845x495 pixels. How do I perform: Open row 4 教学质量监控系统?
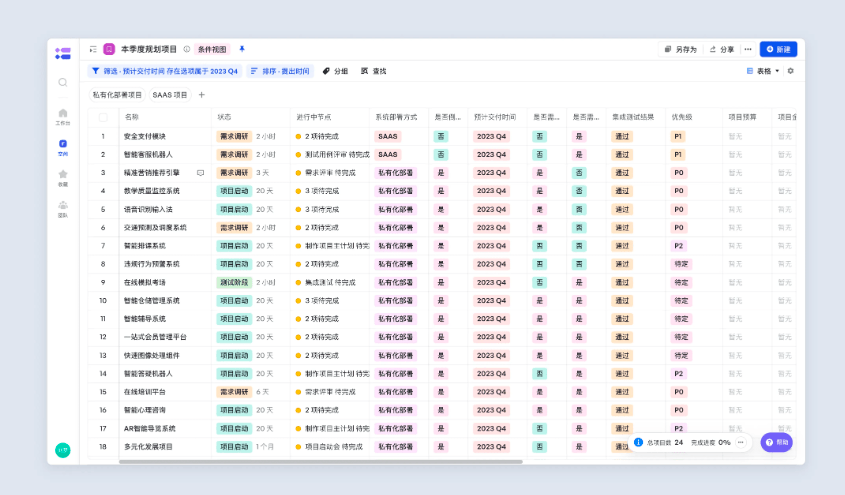[x=151, y=191]
